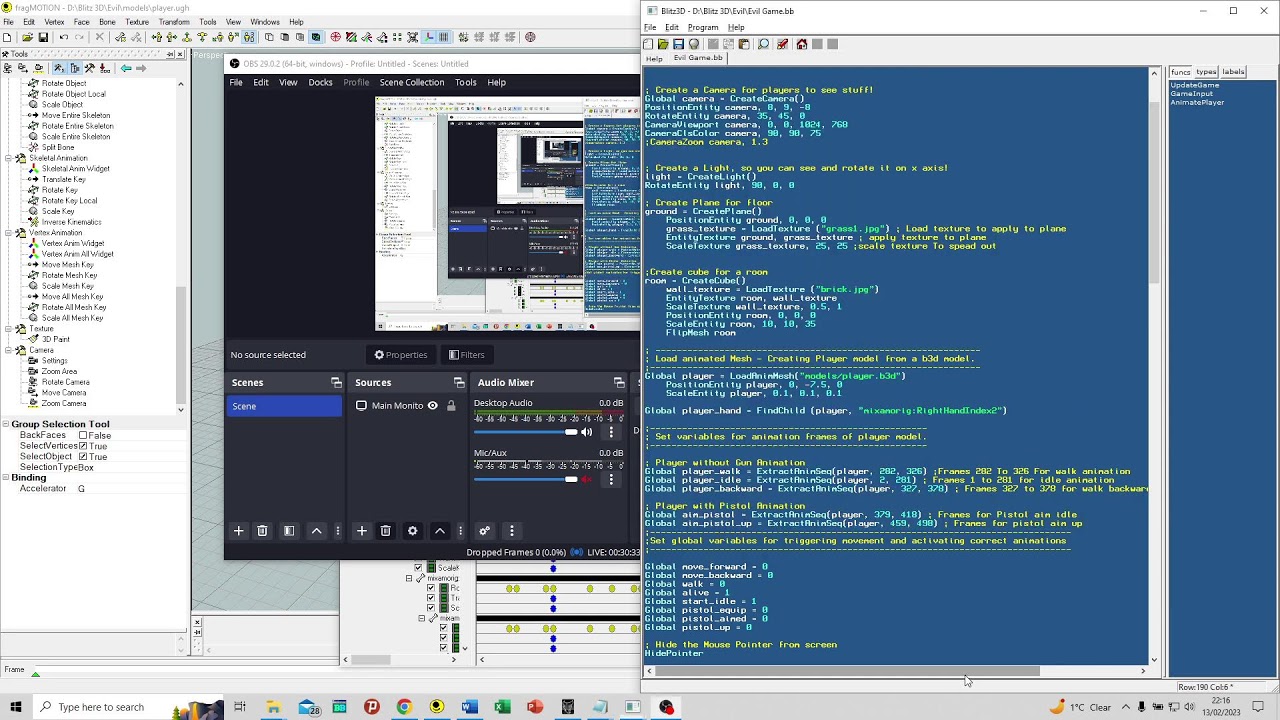Click New file icon in fragMOTION toolbar

pyautogui.click(x=8, y=37)
